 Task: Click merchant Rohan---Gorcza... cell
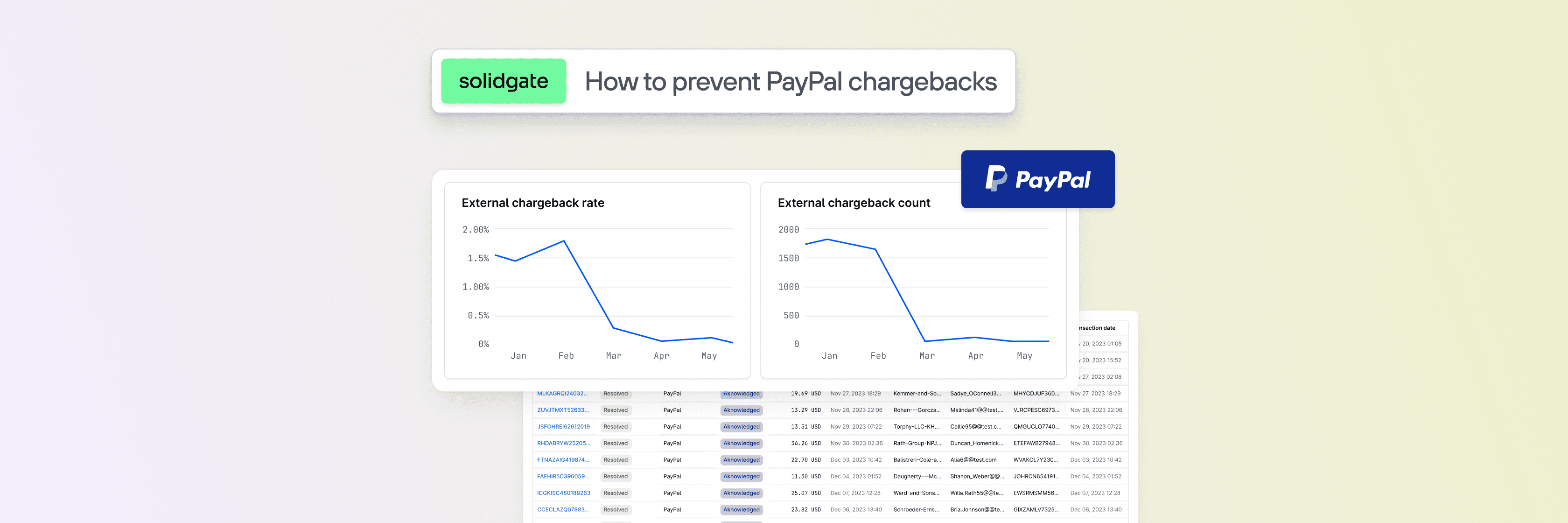click(x=917, y=410)
